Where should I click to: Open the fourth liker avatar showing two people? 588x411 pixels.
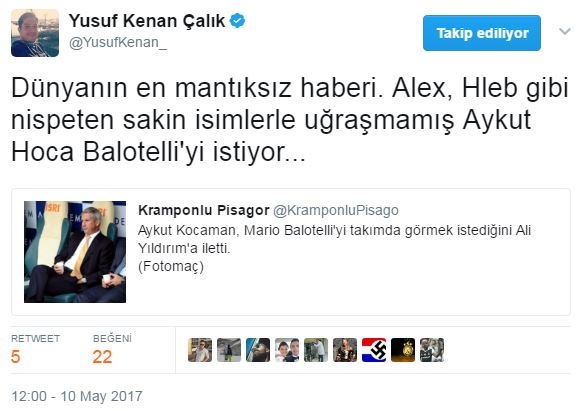[x=287, y=350]
